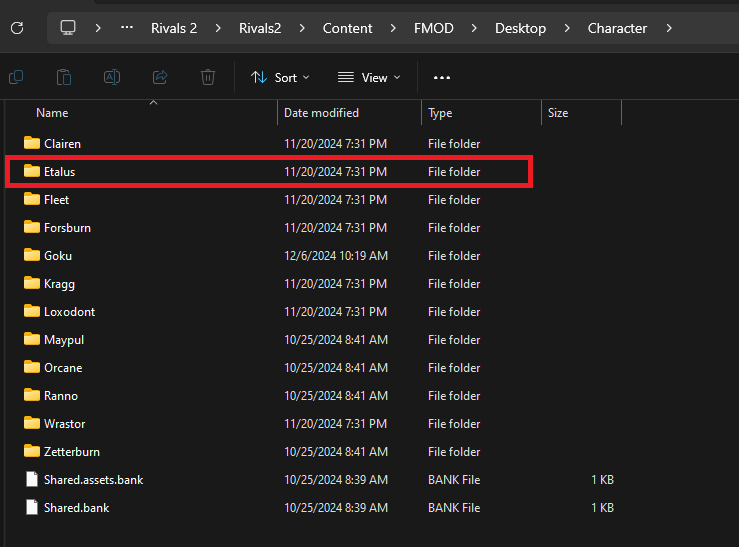Click the Wrastor folder name
The height and width of the screenshot is (547, 739).
(65, 424)
